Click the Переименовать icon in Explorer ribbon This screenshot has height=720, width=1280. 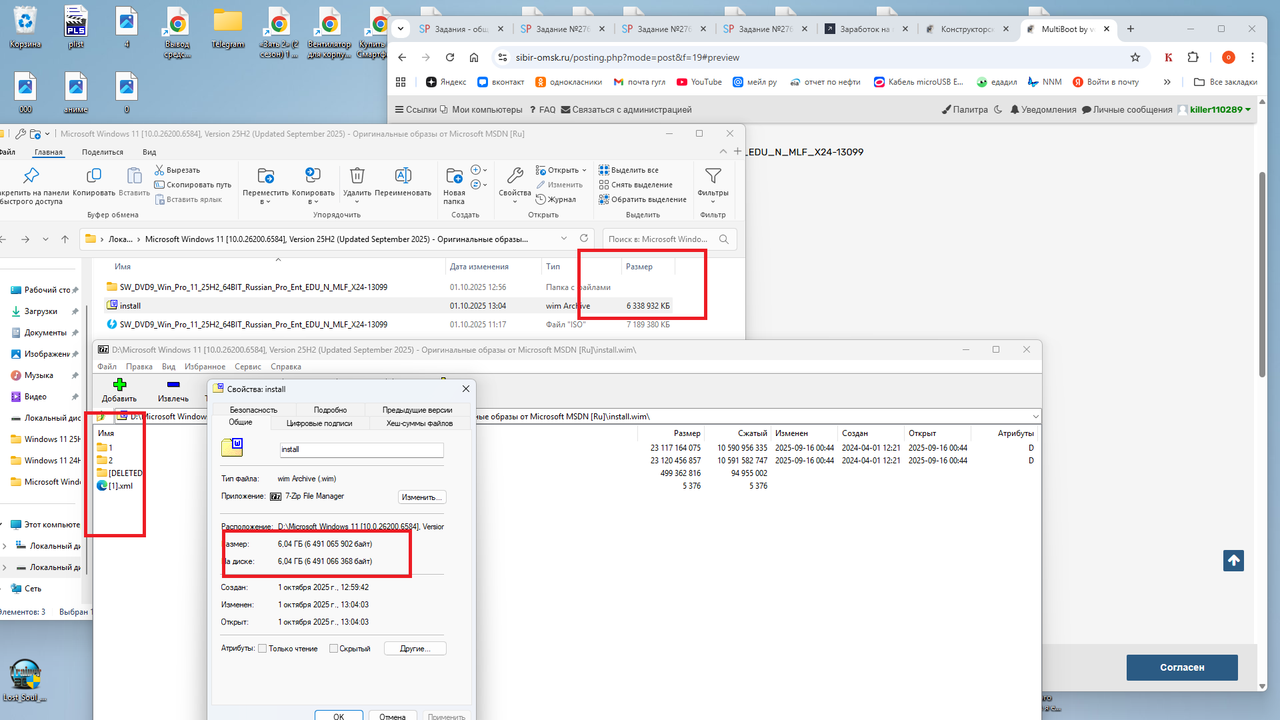403,176
